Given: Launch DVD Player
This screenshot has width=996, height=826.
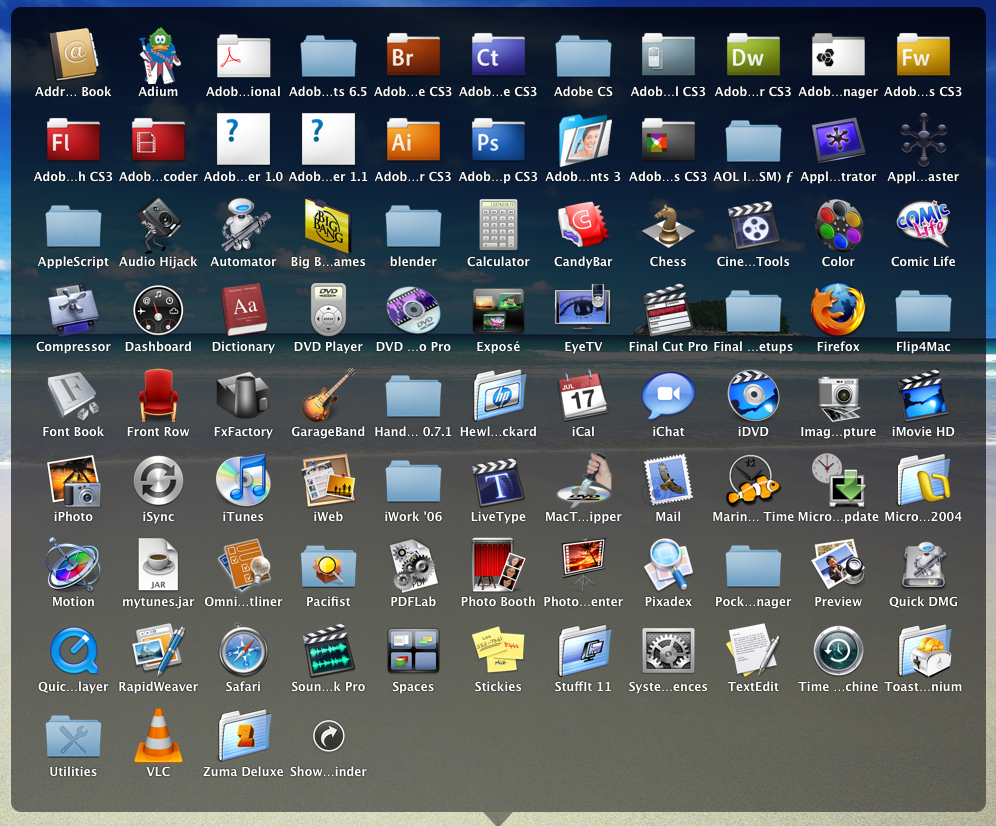Looking at the screenshot, I should [x=328, y=310].
